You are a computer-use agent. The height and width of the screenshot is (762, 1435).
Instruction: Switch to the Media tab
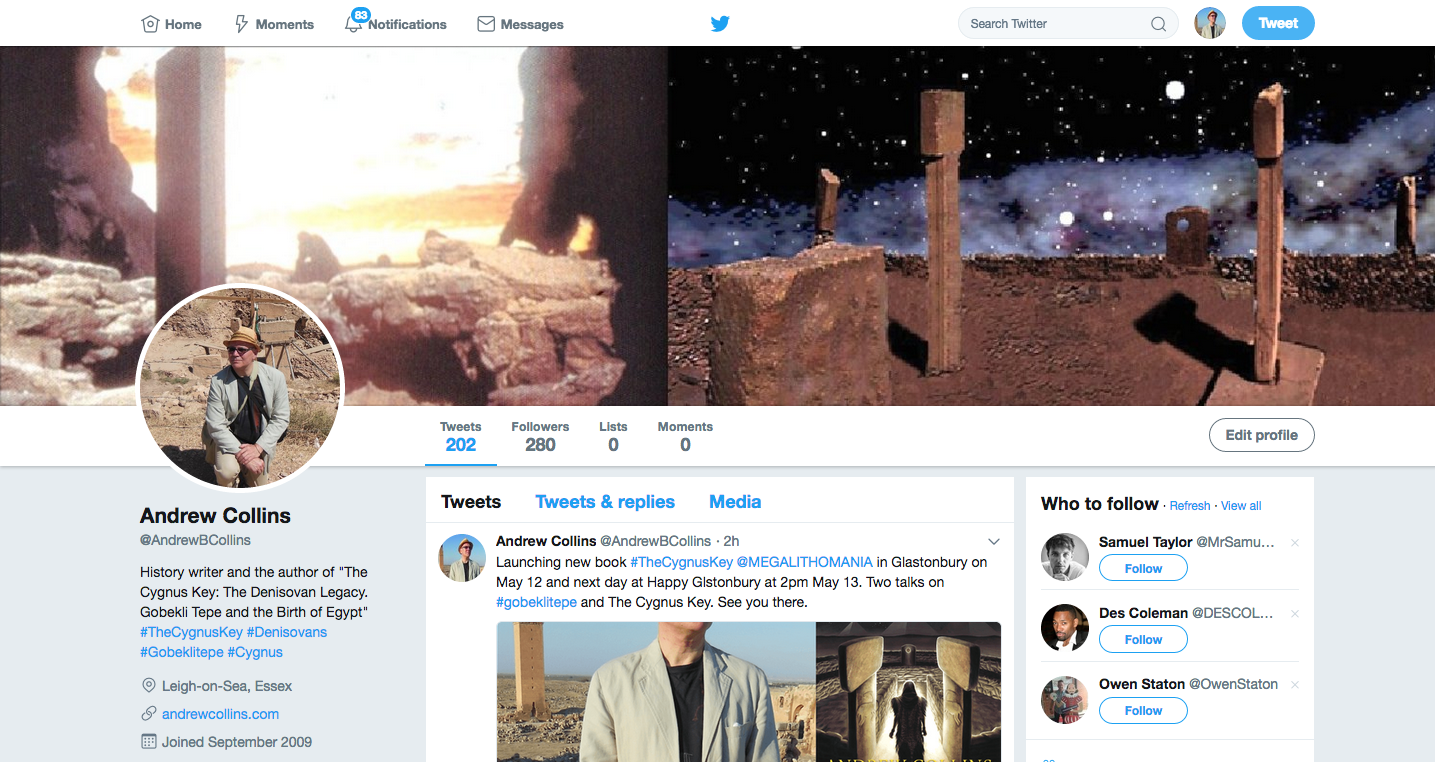click(x=735, y=502)
